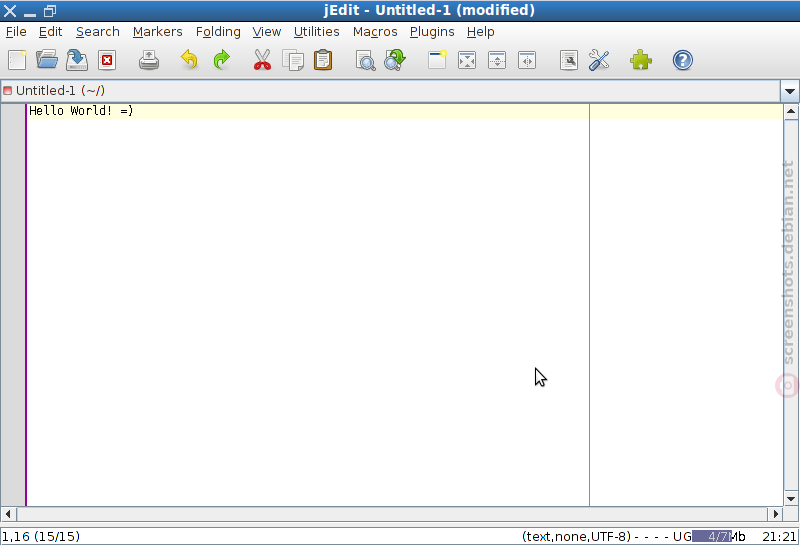Split the view vertically icon

coord(527,60)
